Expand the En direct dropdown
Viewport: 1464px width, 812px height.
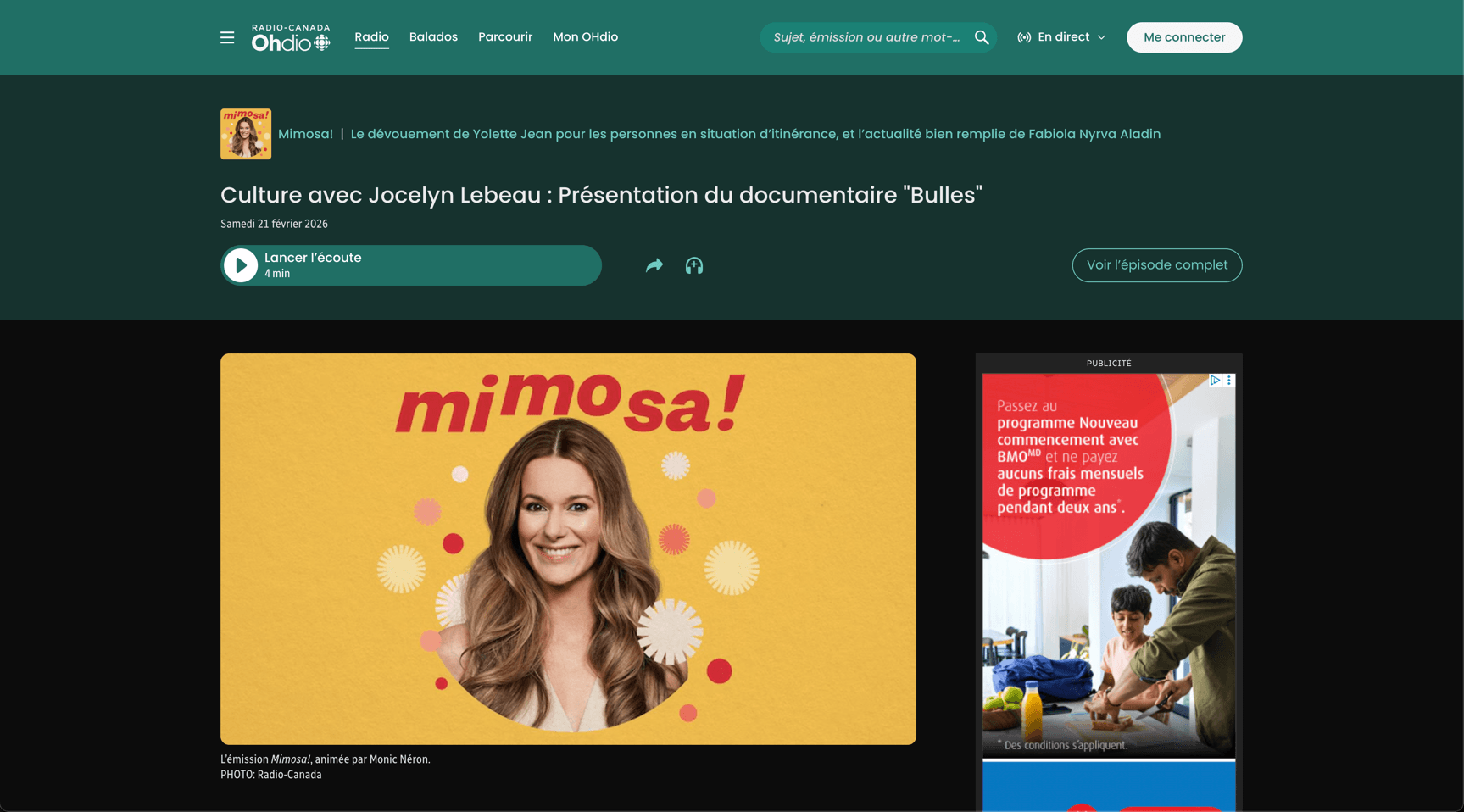pyautogui.click(x=1102, y=36)
